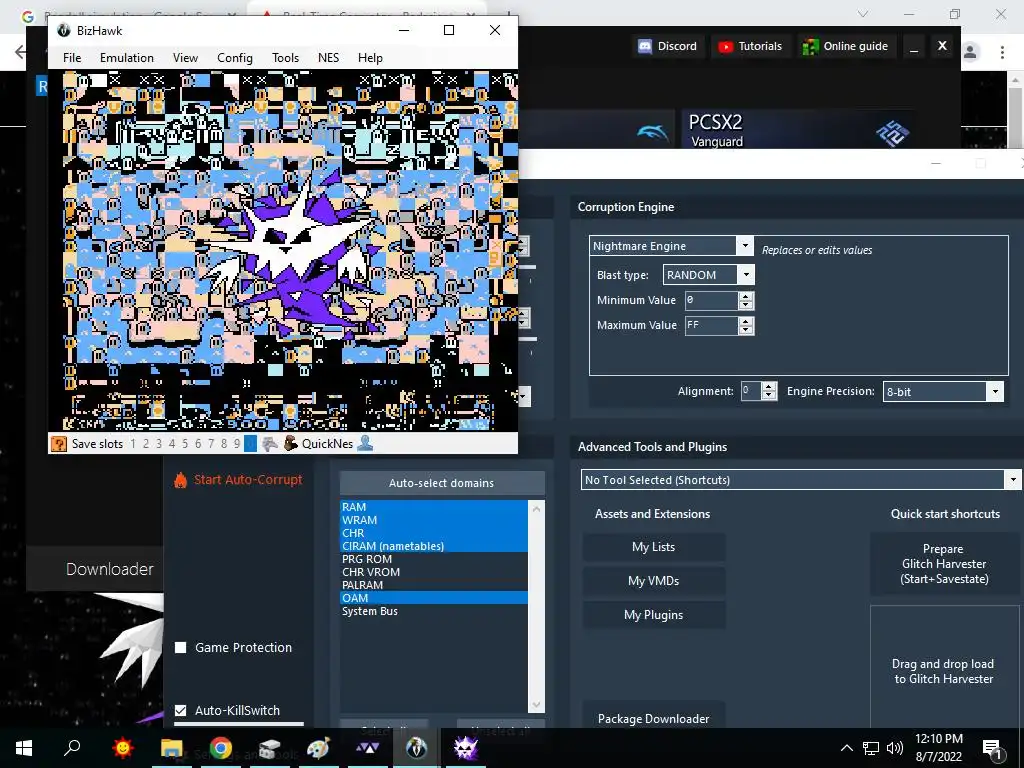Click the blue user icon after QuickNes
Screen dimensions: 1024x768
coord(365,443)
